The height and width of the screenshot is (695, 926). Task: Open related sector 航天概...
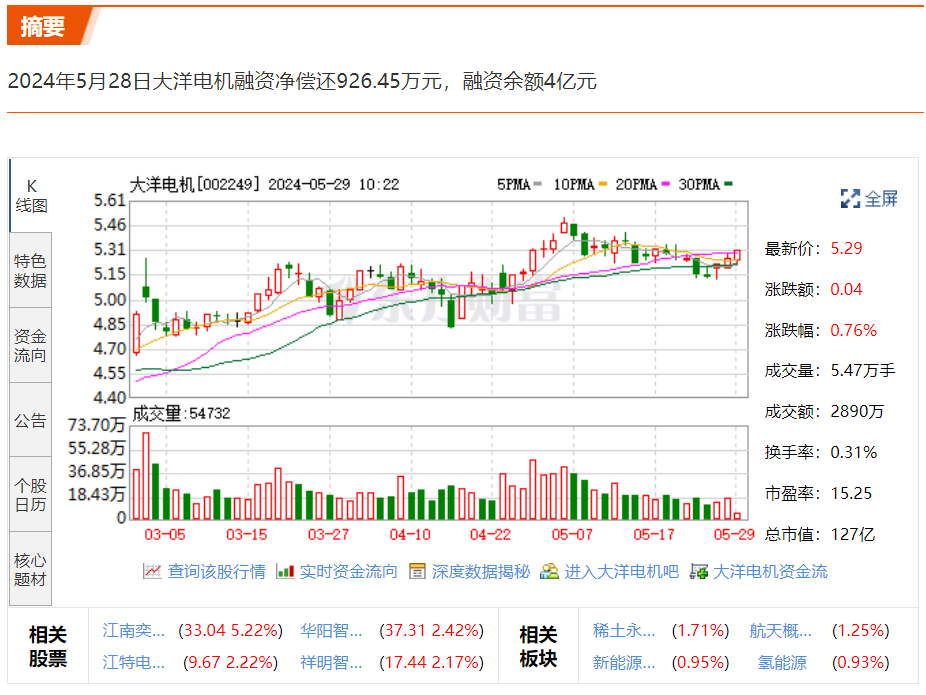pyautogui.click(x=781, y=631)
